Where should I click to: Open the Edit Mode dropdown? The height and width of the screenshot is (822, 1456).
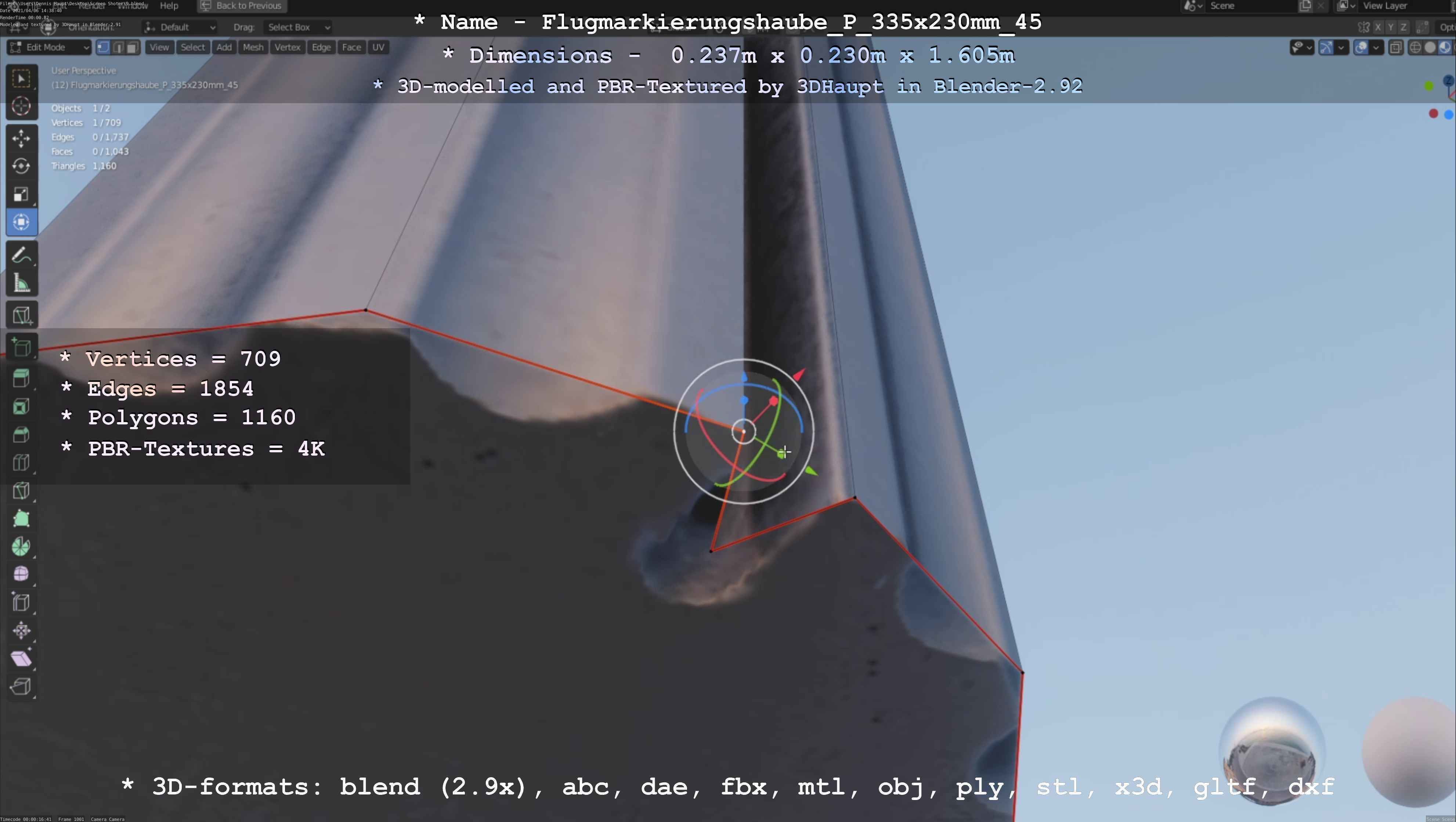tap(48, 47)
